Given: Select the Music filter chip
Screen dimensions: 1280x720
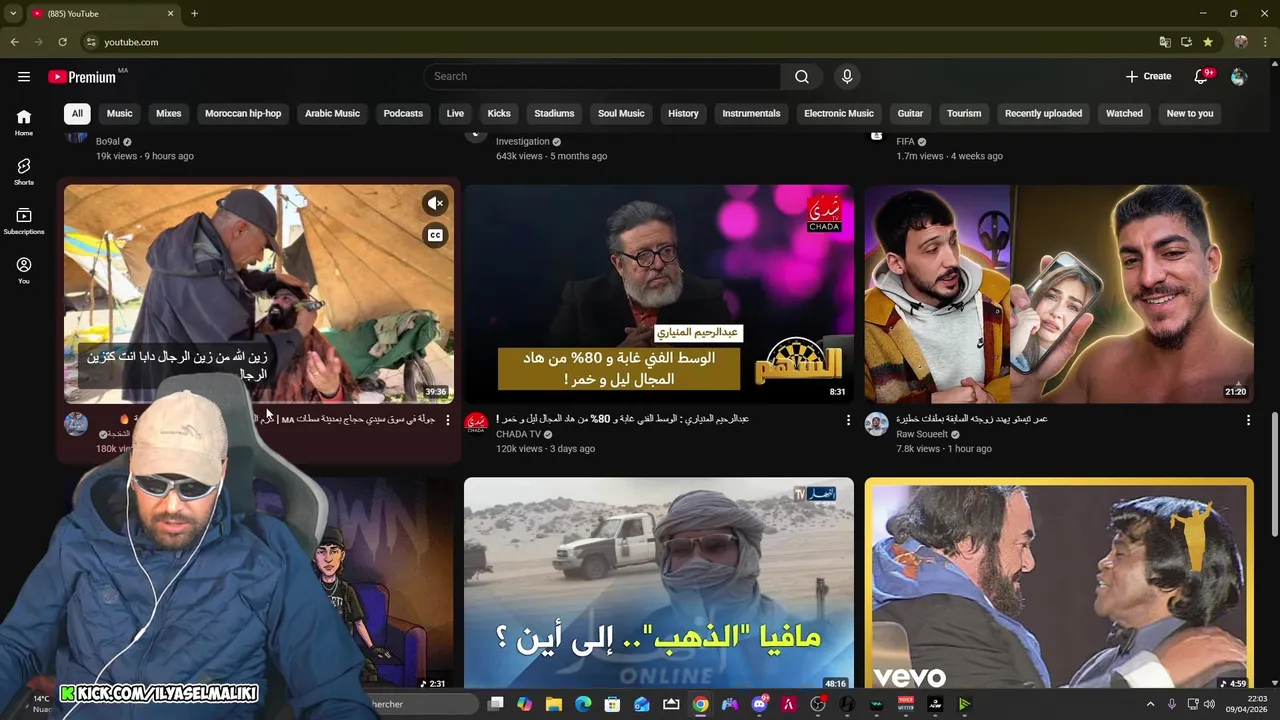Looking at the screenshot, I should tap(119, 113).
